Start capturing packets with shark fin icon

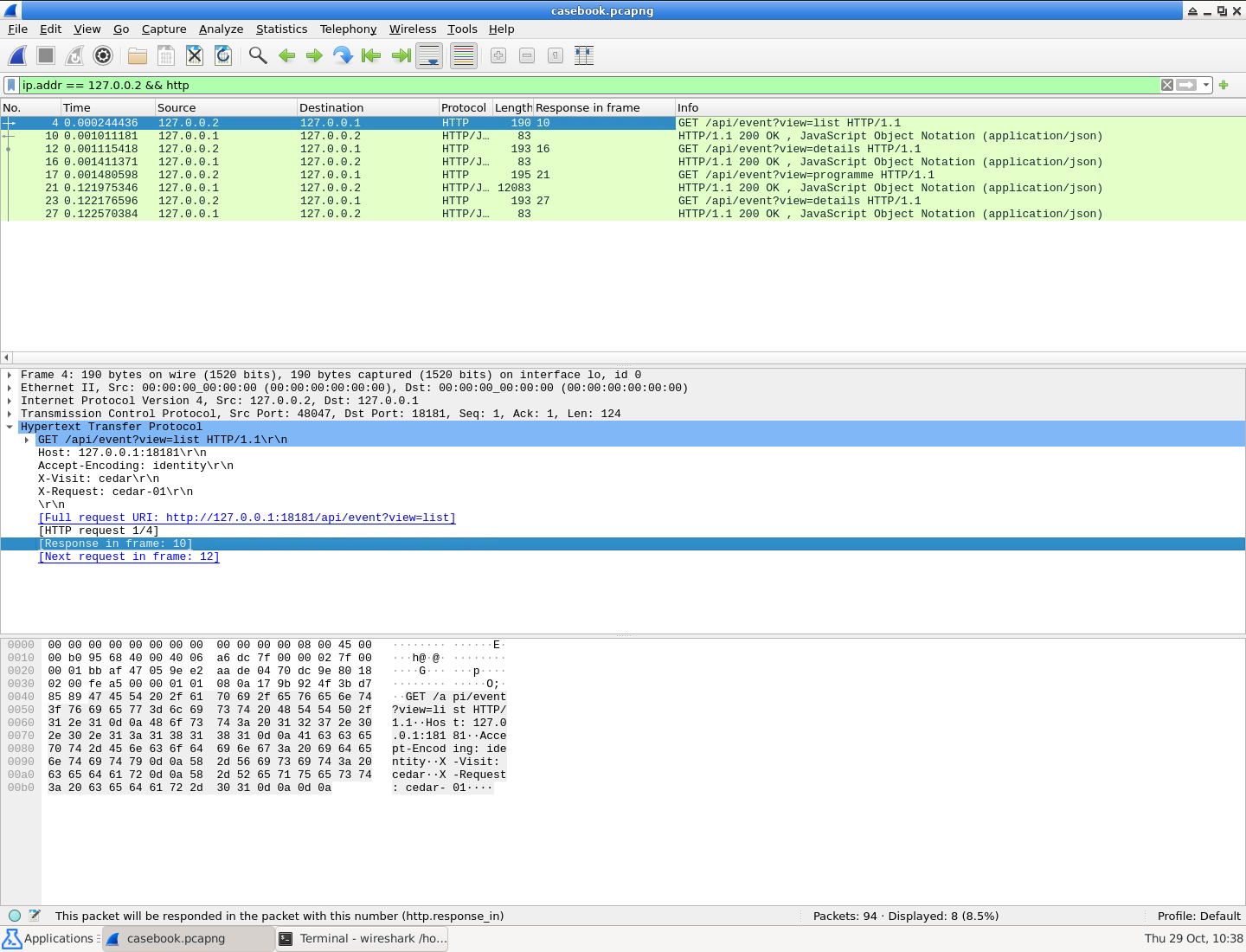(x=17, y=55)
